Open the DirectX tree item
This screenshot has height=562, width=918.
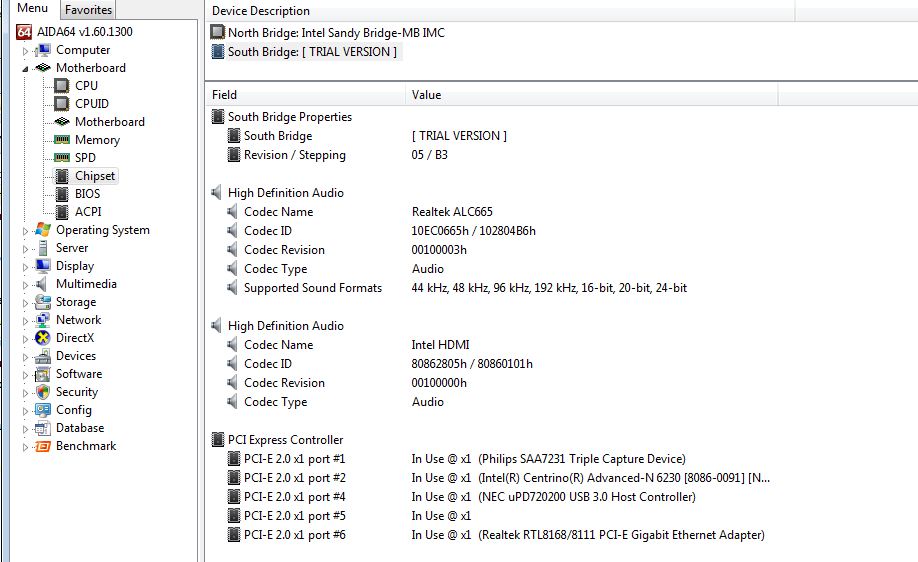[x=75, y=338]
